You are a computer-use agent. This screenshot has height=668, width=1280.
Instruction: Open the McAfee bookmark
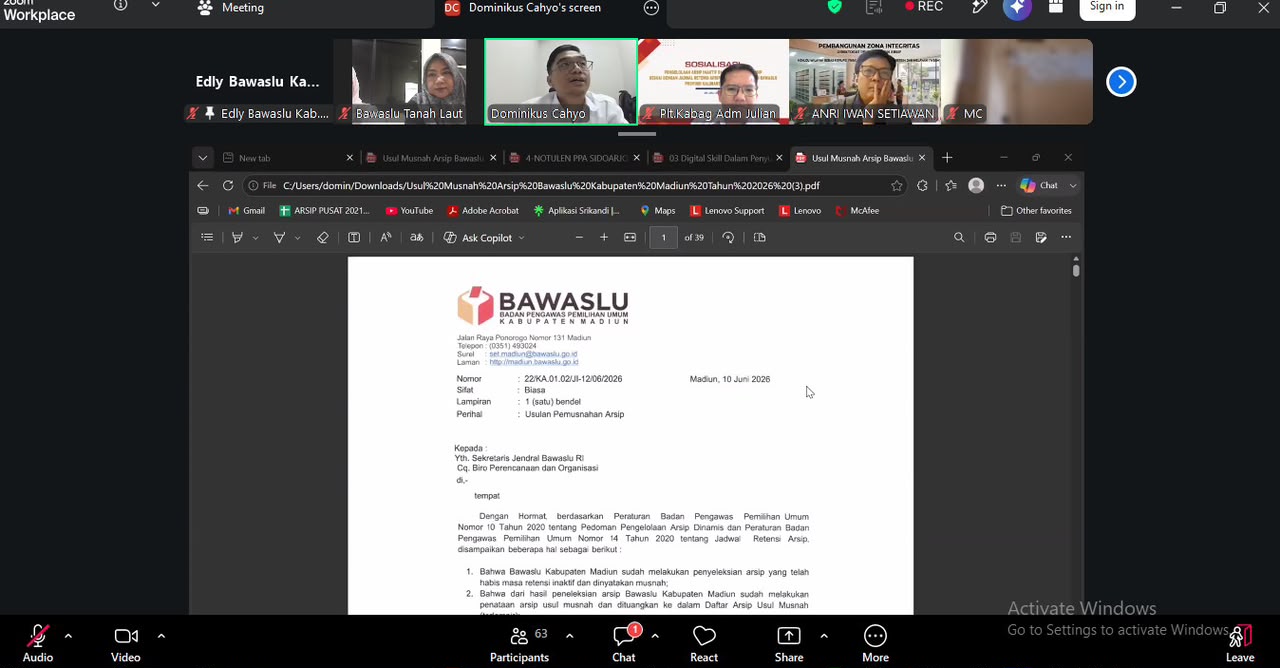pyautogui.click(x=857, y=211)
